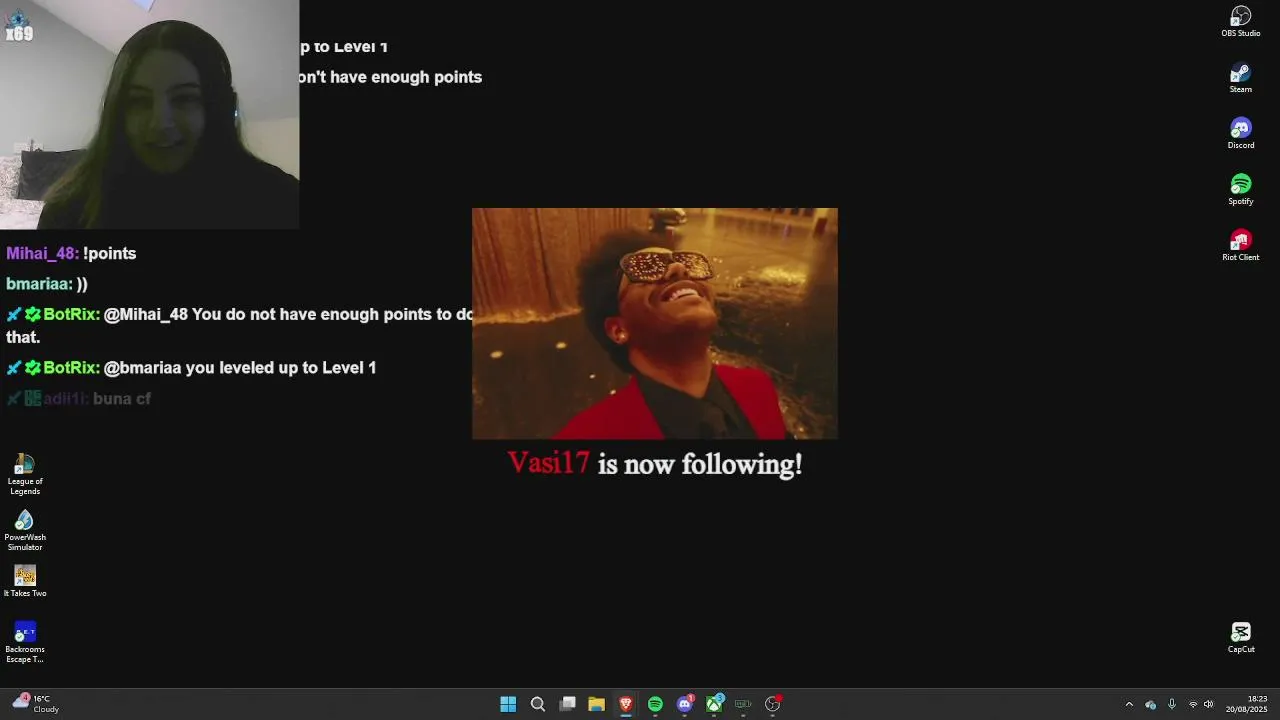The height and width of the screenshot is (720, 1280).
Task: Select the League of Legends desktop icon
Action: (25, 474)
